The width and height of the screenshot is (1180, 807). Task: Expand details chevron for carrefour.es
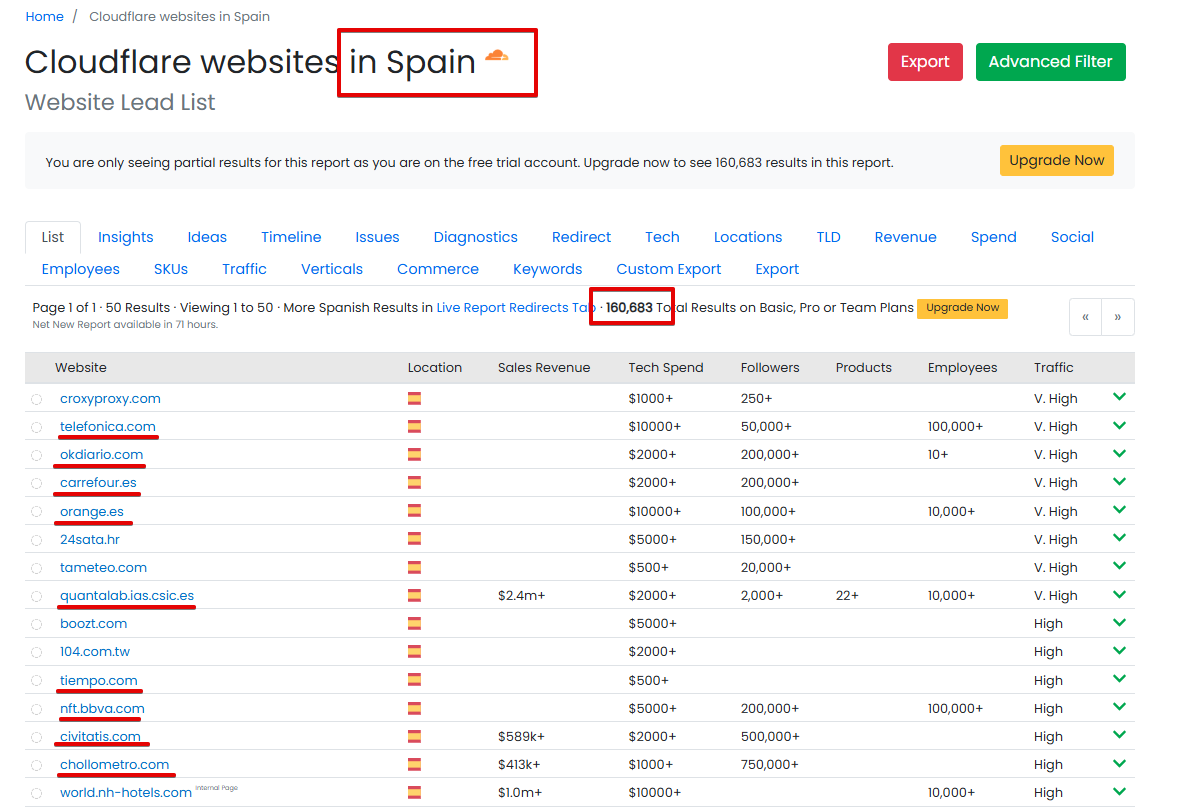pyautogui.click(x=1119, y=481)
